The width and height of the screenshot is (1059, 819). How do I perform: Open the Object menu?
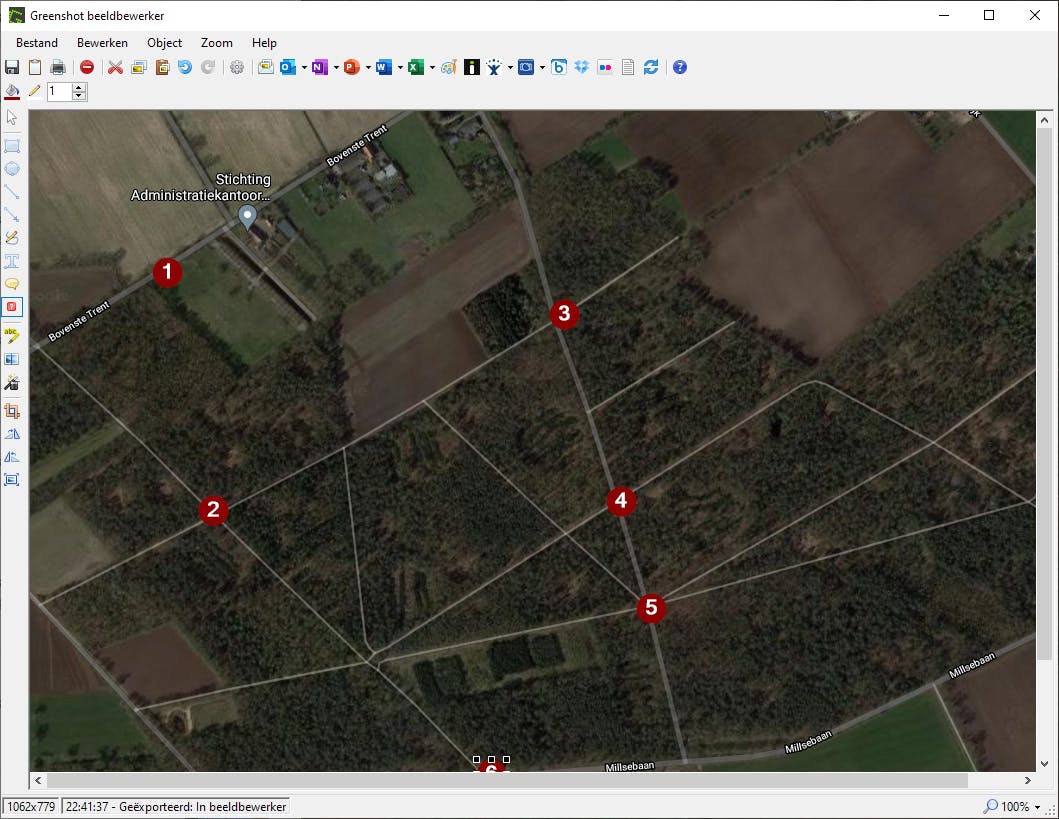[164, 43]
